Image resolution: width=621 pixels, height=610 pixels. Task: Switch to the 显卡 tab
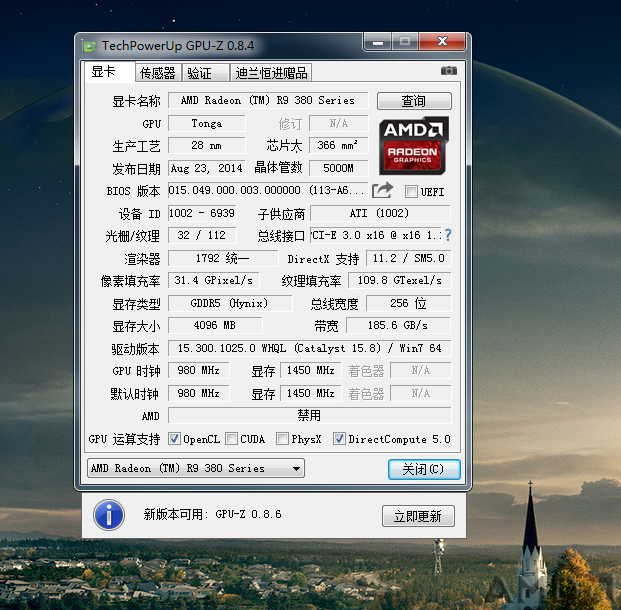pos(110,72)
